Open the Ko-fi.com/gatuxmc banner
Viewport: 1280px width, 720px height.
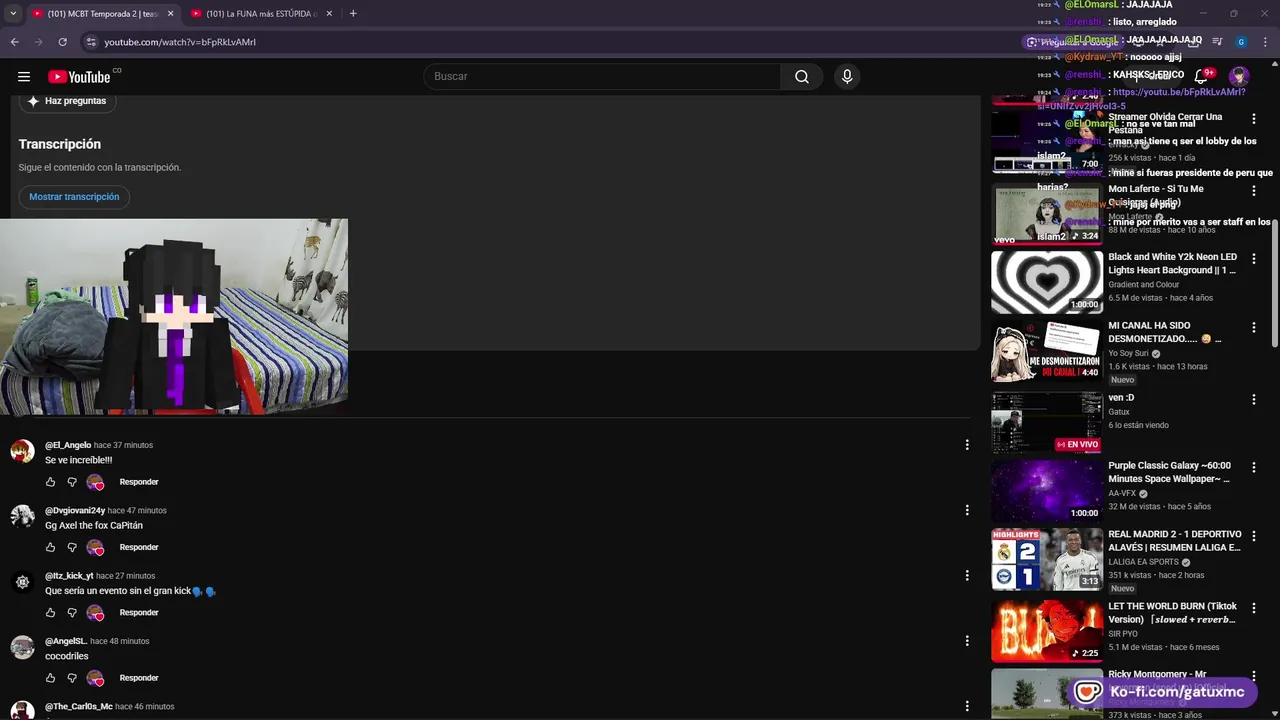1163,692
